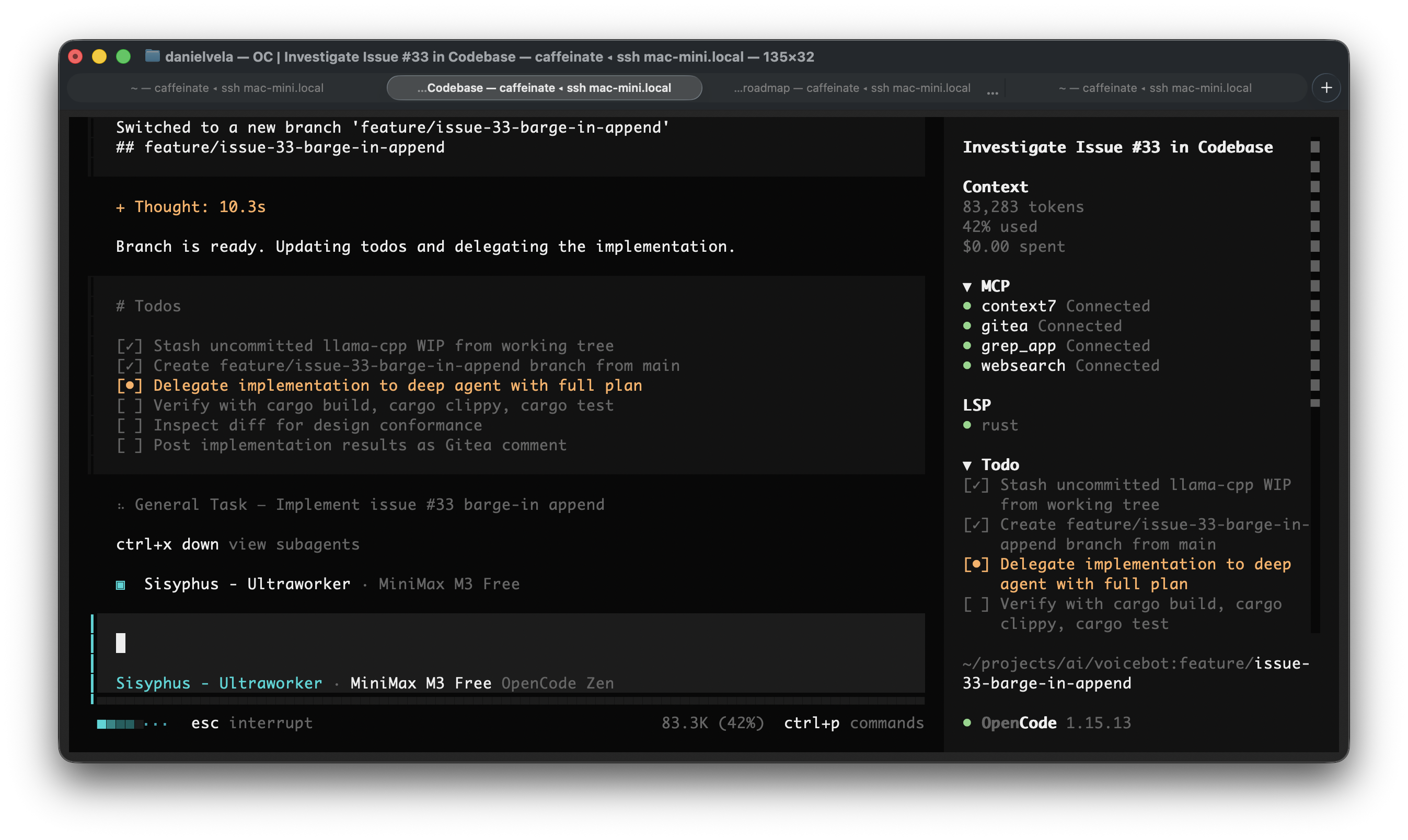This screenshot has width=1408, height=840.
Task: Click the folder icon in the title bar
Action: (152, 56)
